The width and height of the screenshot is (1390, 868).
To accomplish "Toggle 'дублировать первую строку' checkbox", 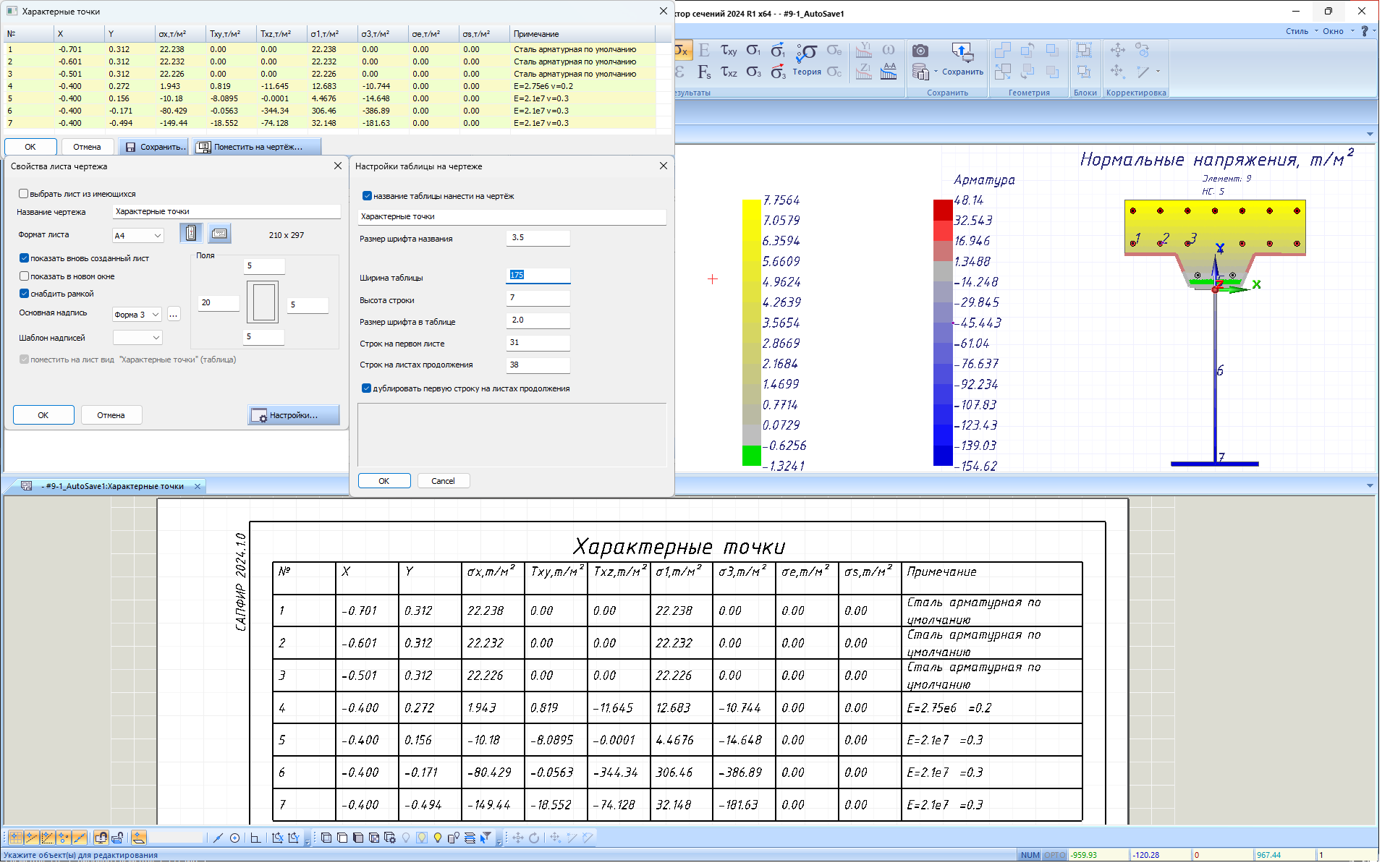I will (x=367, y=388).
